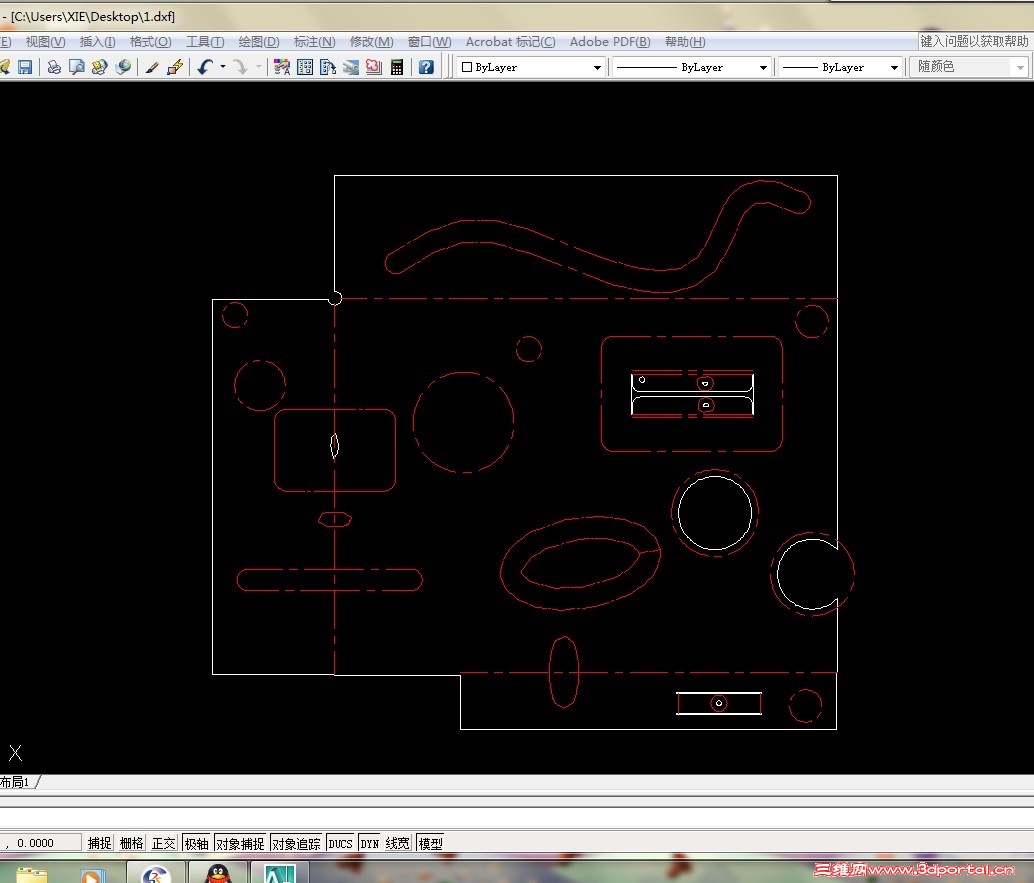1034x883 pixels.
Task: Open the Adobe PDF(B) menu
Action: pos(610,42)
